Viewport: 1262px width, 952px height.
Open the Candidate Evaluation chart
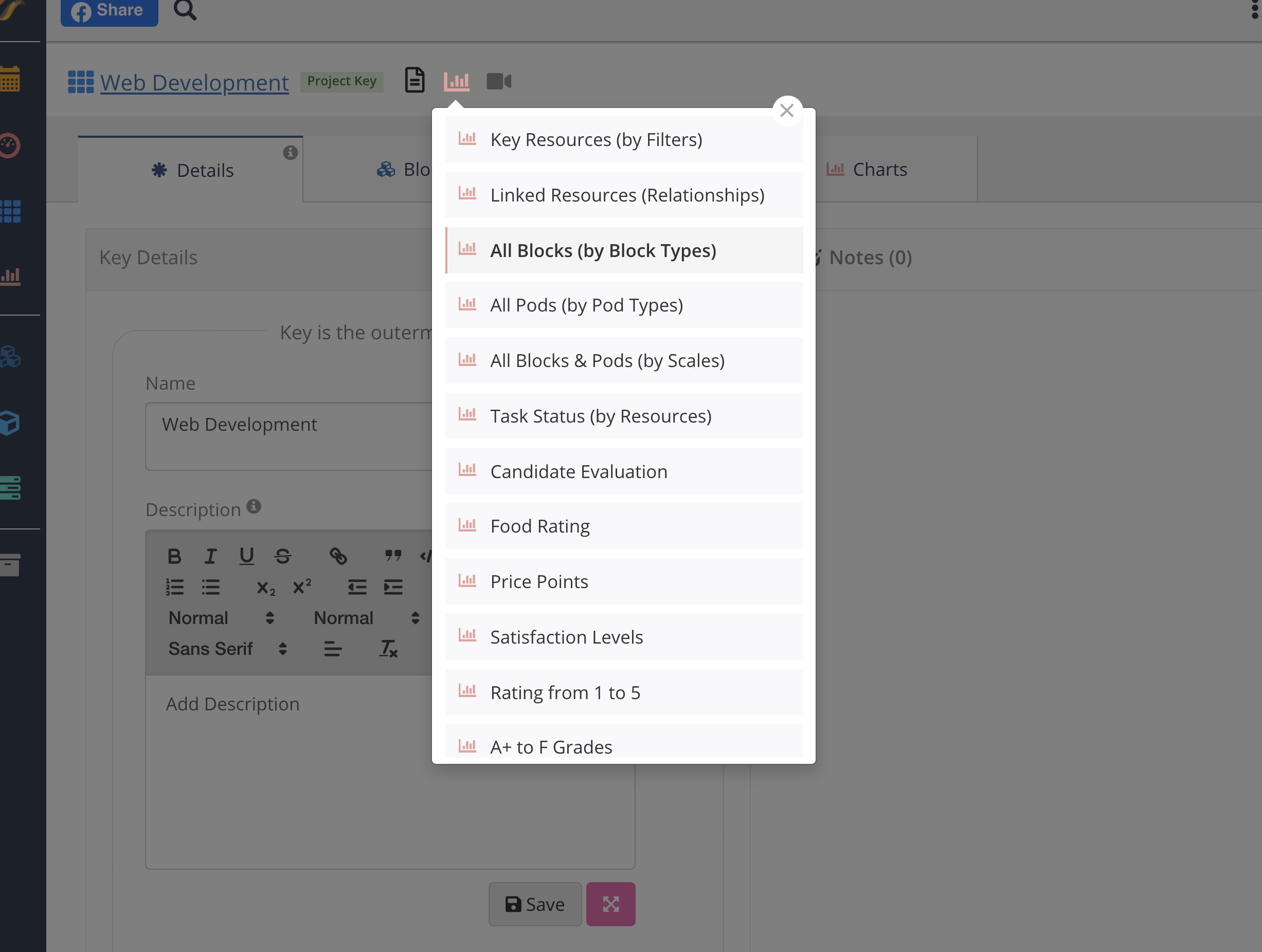(624, 471)
